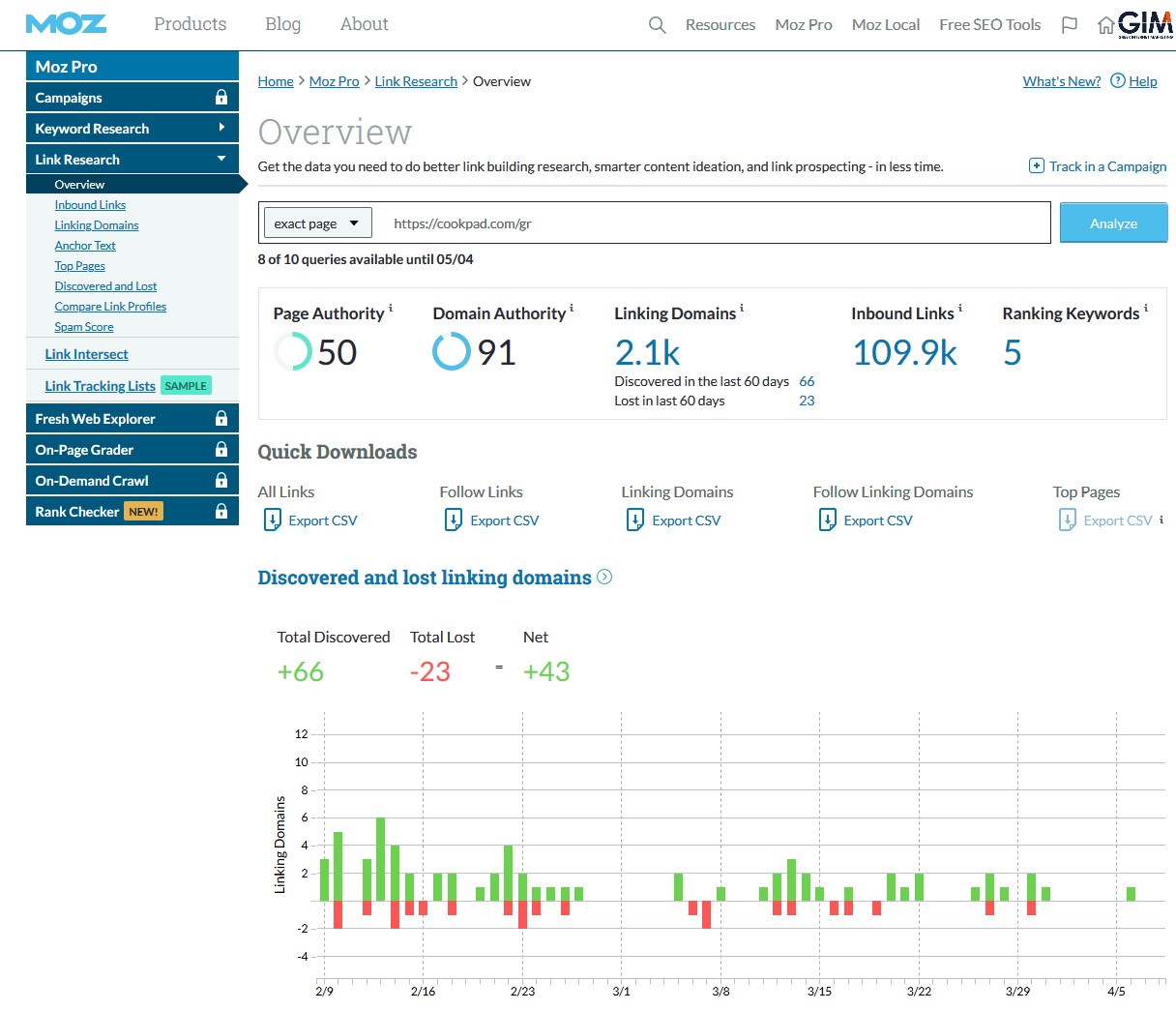Click the On-Demand Crawl lock icon

pos(220,481)
